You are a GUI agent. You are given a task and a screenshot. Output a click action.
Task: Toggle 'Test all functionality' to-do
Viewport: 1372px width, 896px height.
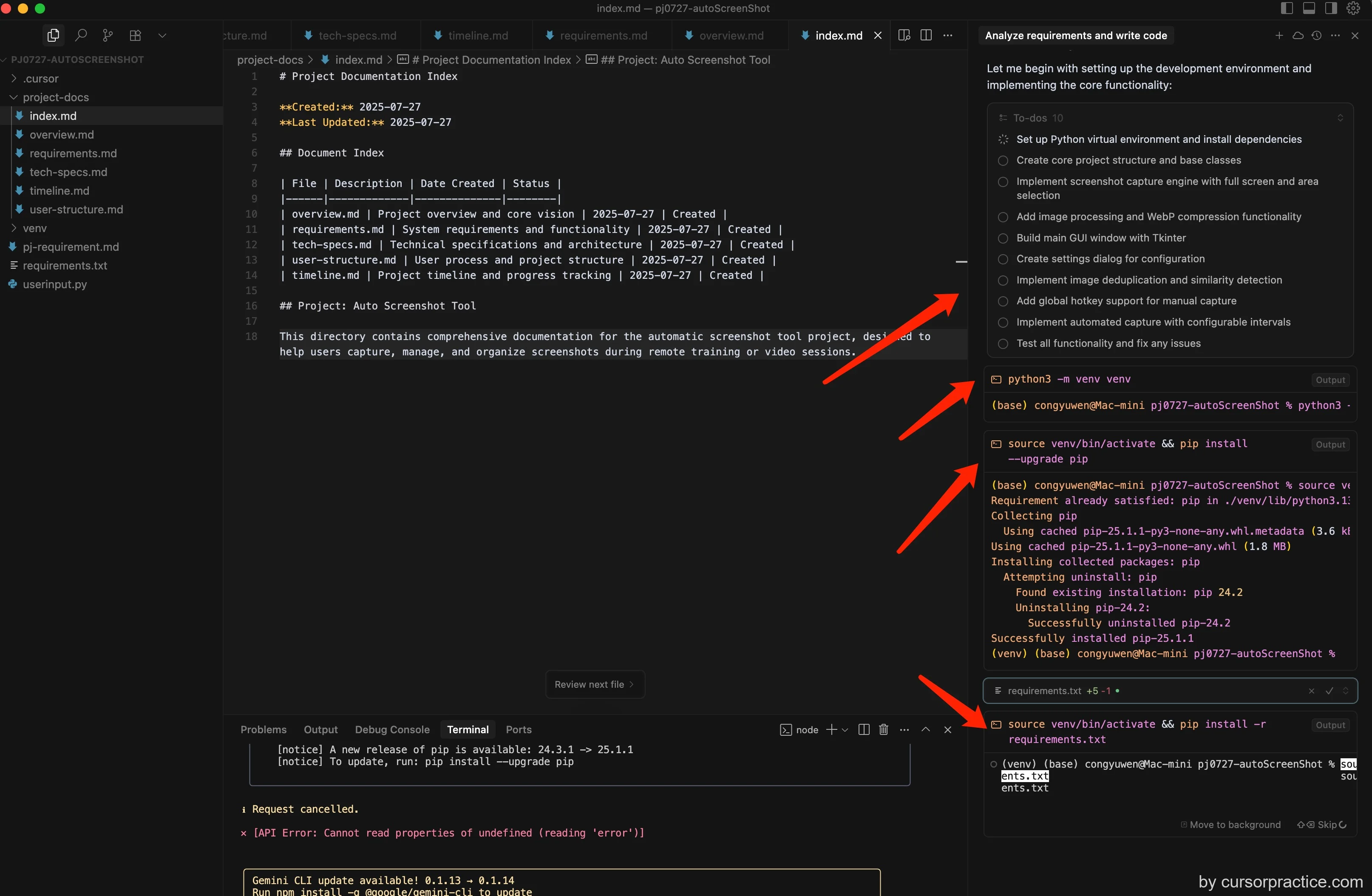coord(1003,343)
